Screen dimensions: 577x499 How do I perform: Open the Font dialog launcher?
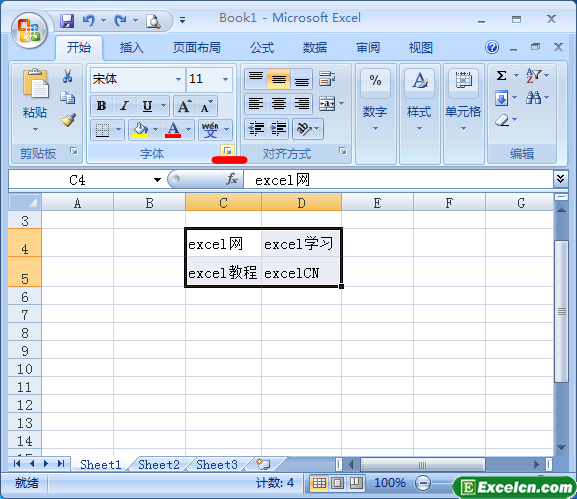click(x=227, y=151)
